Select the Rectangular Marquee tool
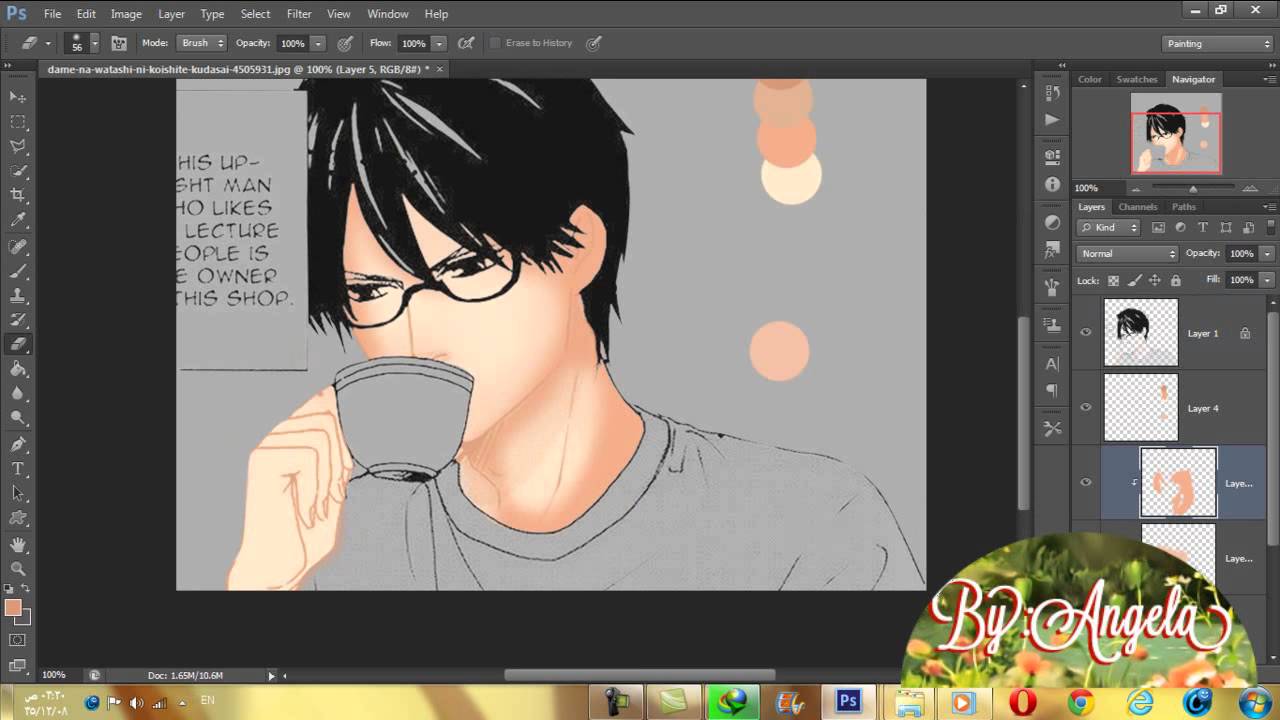The width and height of the screenshot is (1280, 720). [x=18, y=121]
